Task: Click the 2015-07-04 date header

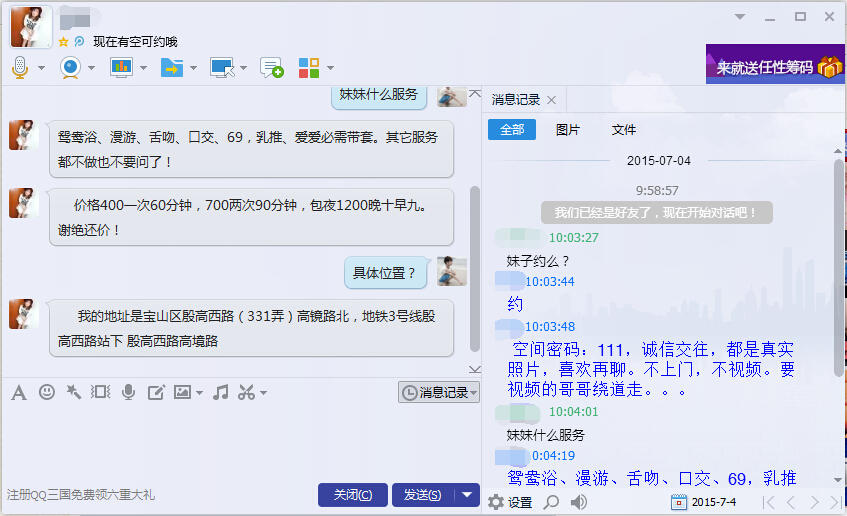Action: (658, 160)
